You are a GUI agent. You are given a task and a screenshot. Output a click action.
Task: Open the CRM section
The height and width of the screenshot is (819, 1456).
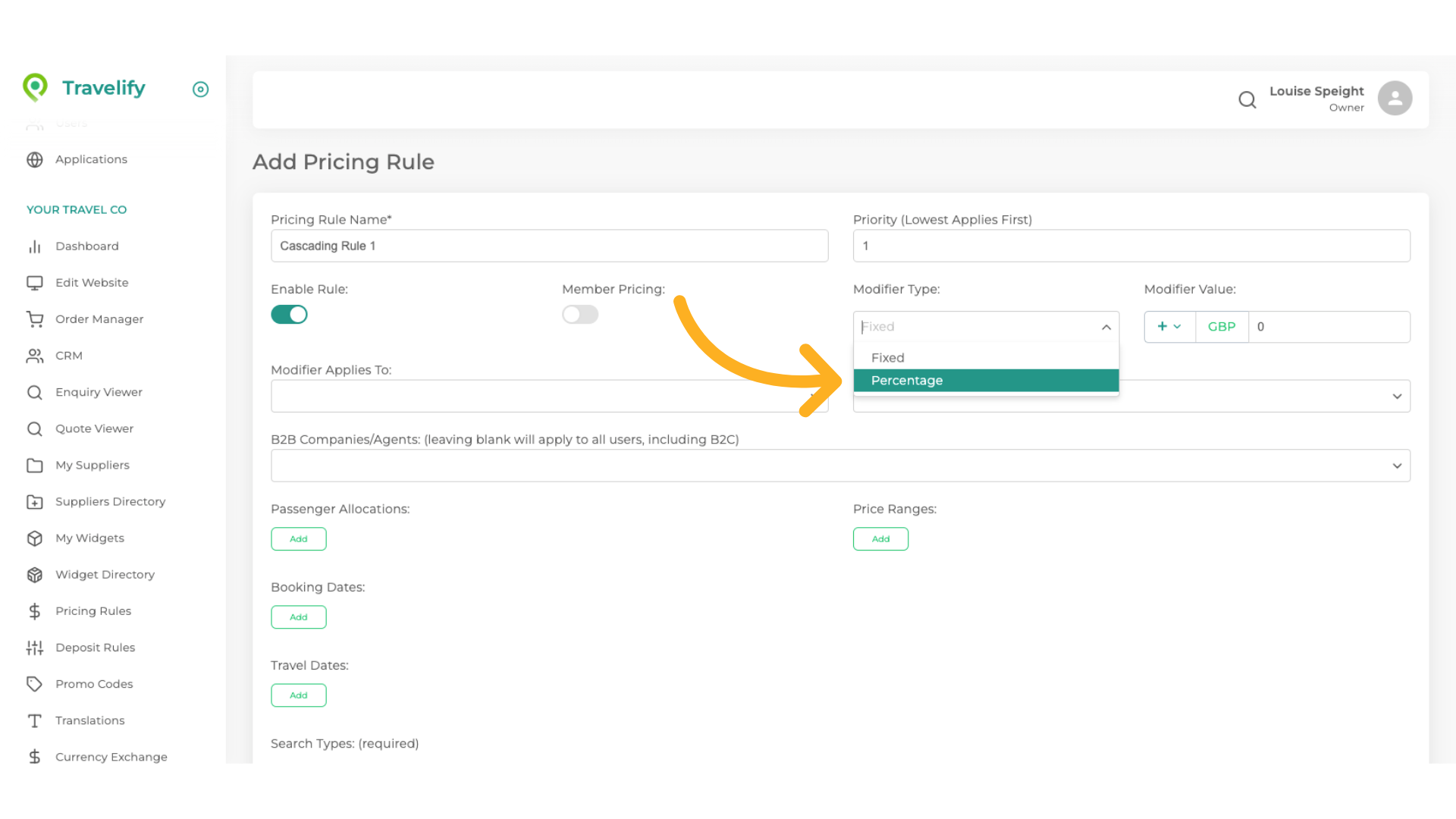point(69,355)
